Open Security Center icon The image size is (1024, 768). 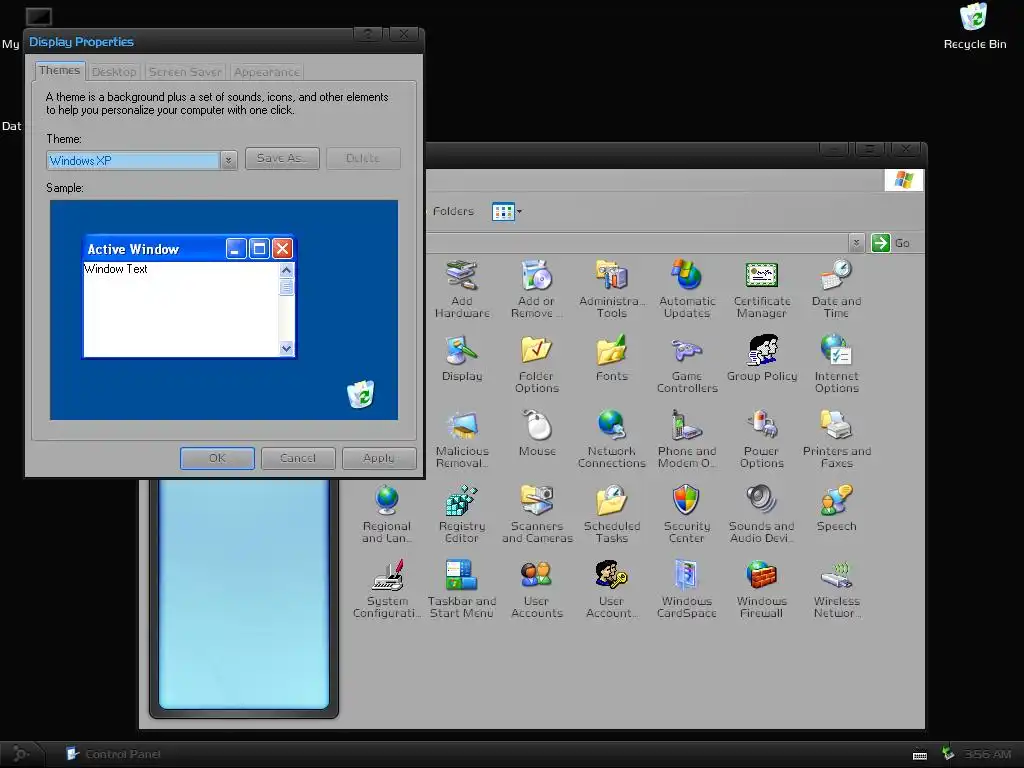(687, 513)
